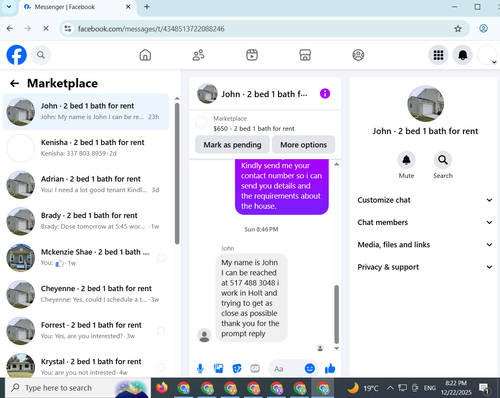The height and width of the screenshot is (398, 500).
Task: Go to the Home feed icon
Action: tap(145, 55)
